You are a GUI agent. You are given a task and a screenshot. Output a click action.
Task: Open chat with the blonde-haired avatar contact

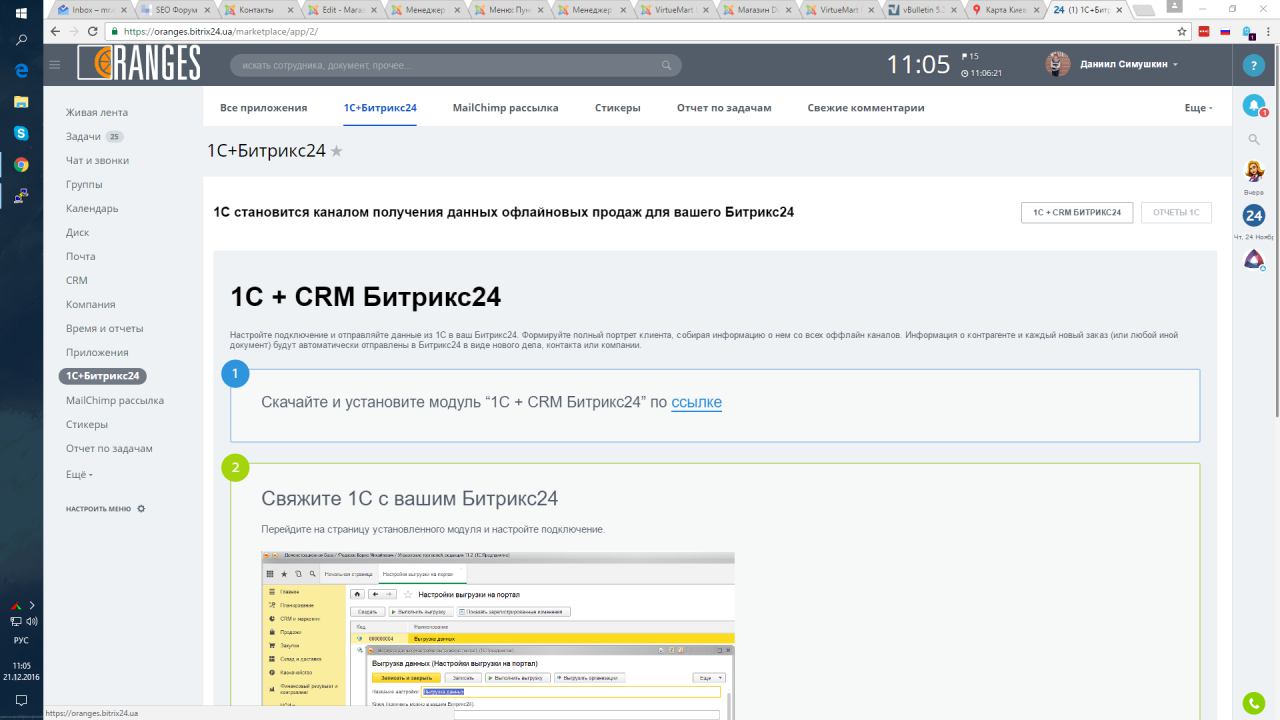point(1254,171)
